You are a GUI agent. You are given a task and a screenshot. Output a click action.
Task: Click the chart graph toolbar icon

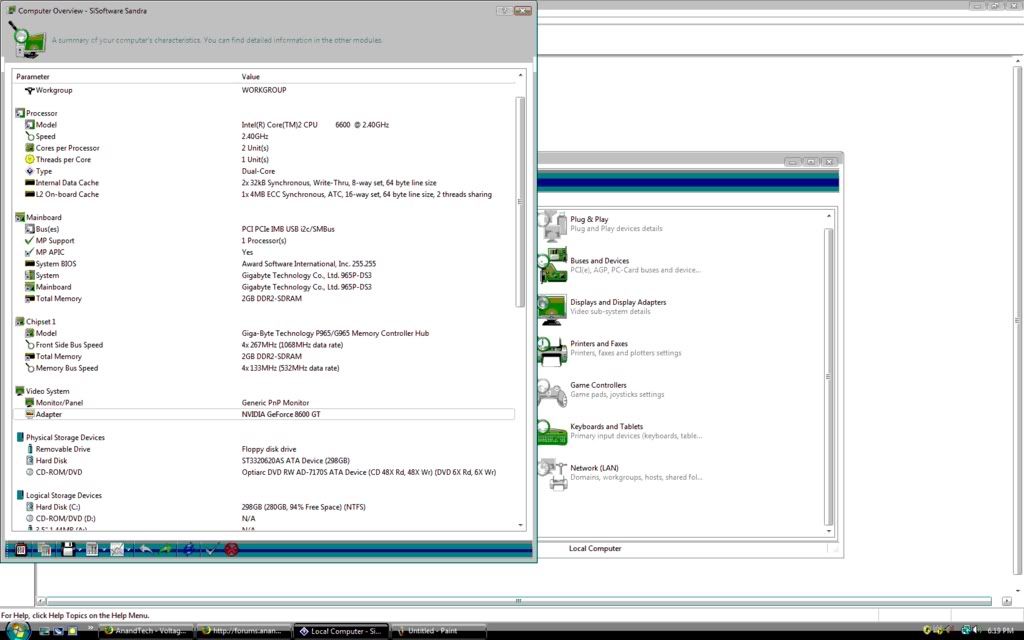click(x=117, y=550)
